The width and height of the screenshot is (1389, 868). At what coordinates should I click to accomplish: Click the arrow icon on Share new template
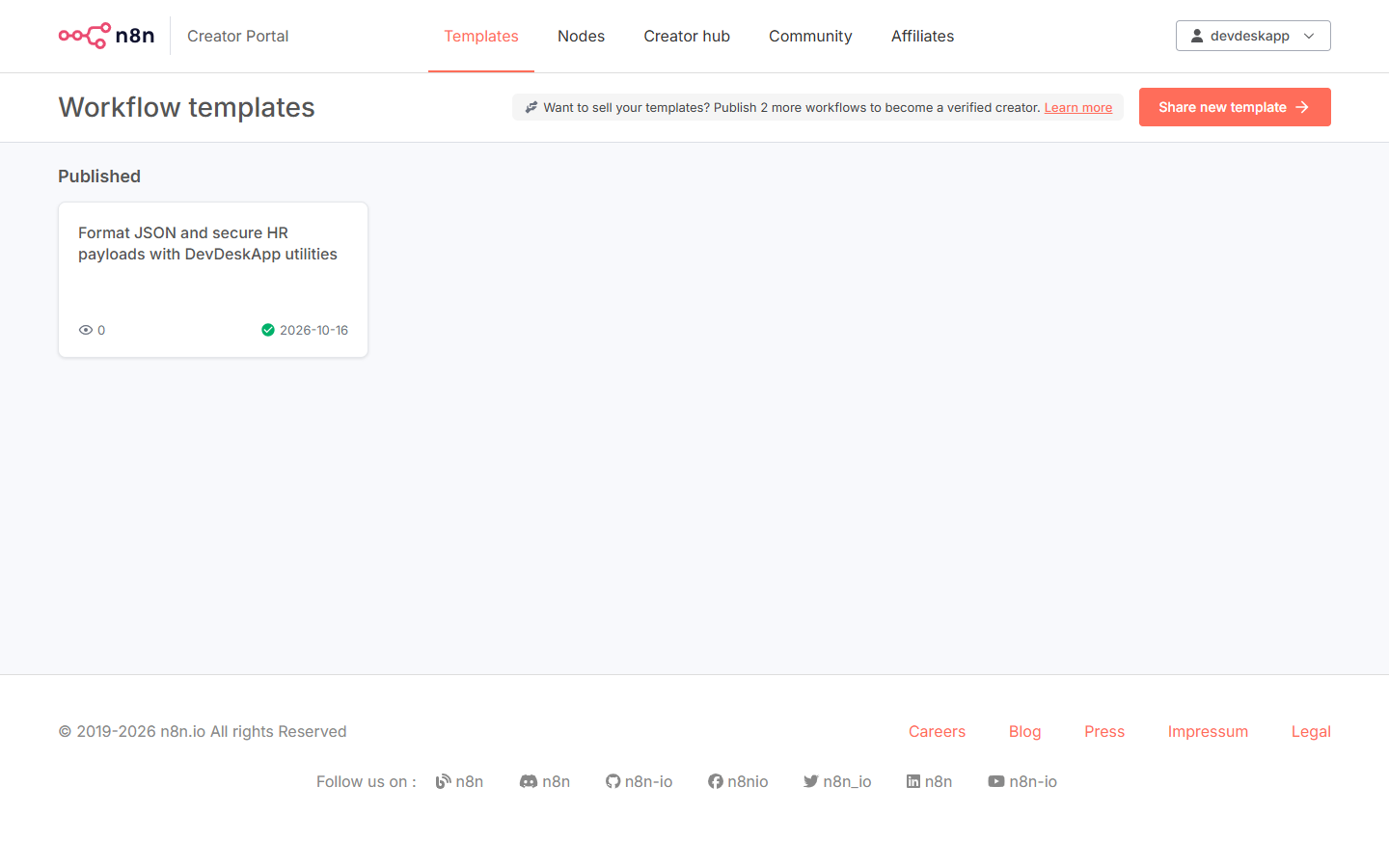point(1302,107)
